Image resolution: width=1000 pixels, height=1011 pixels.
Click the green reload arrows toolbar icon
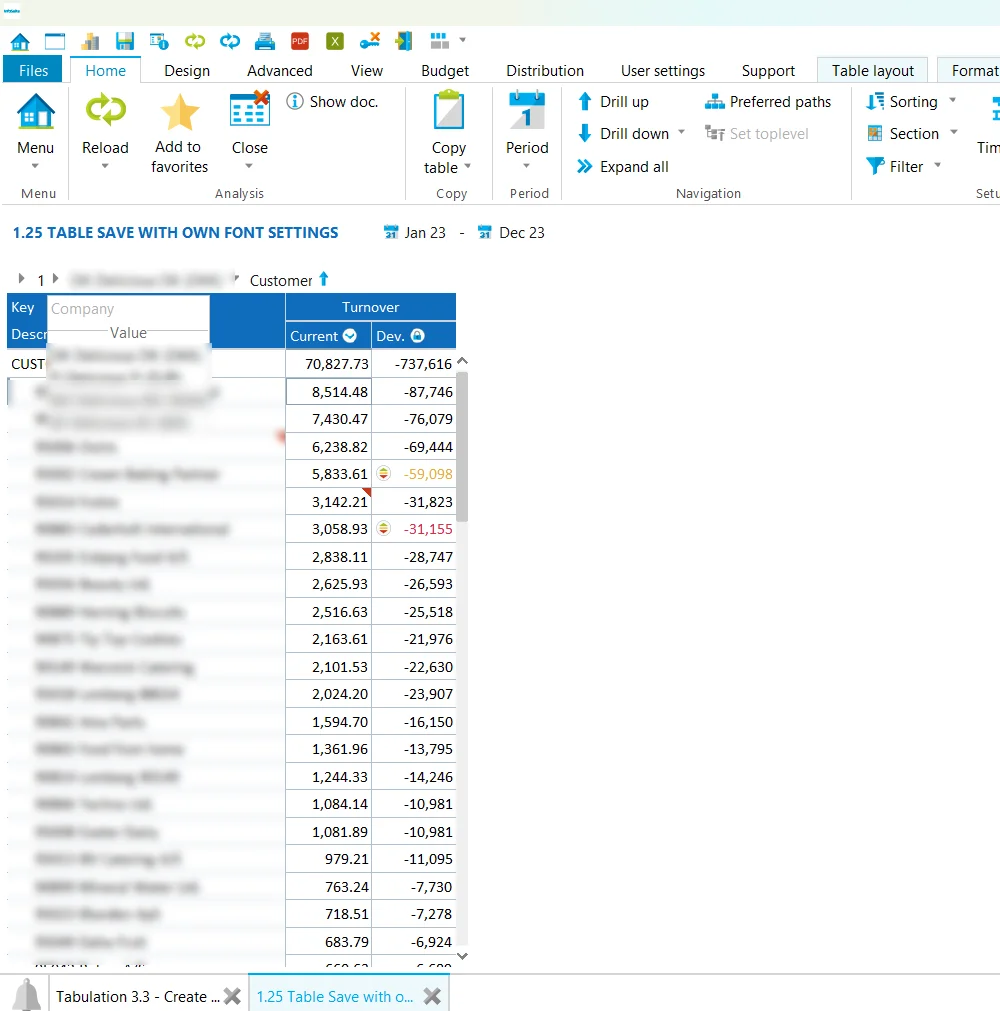pyautogui.click(x=194, y=41)
